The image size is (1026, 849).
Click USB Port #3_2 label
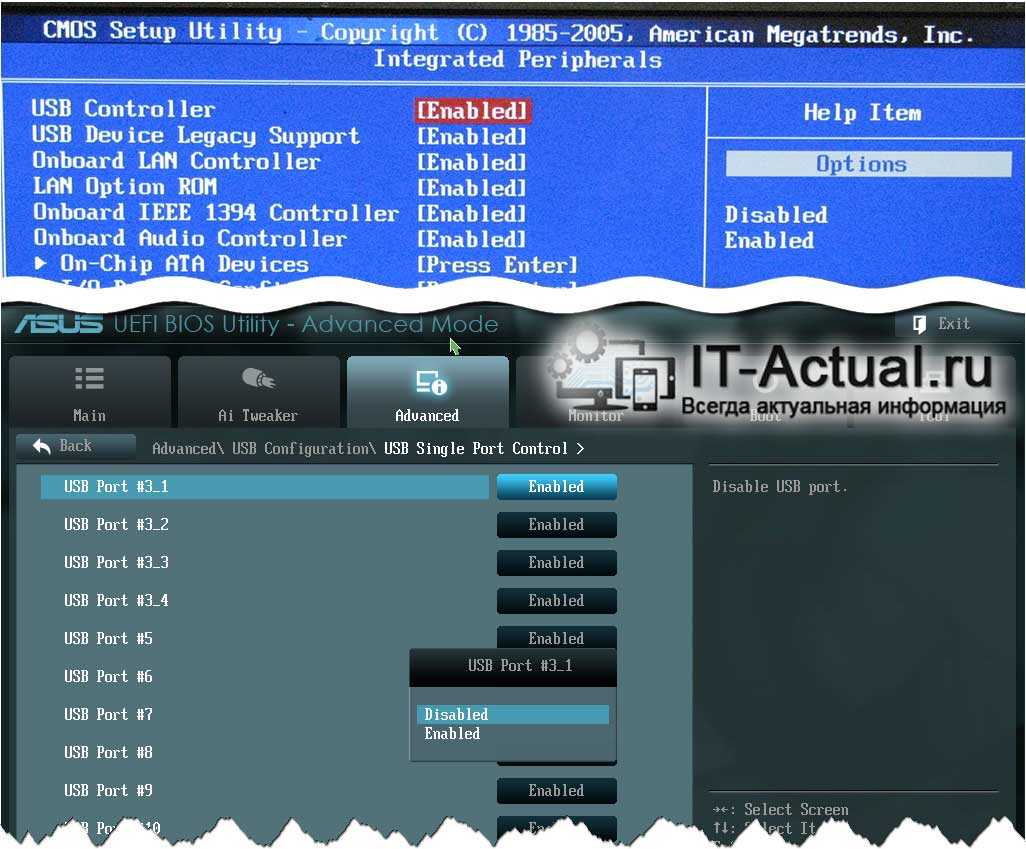[116, 524]
